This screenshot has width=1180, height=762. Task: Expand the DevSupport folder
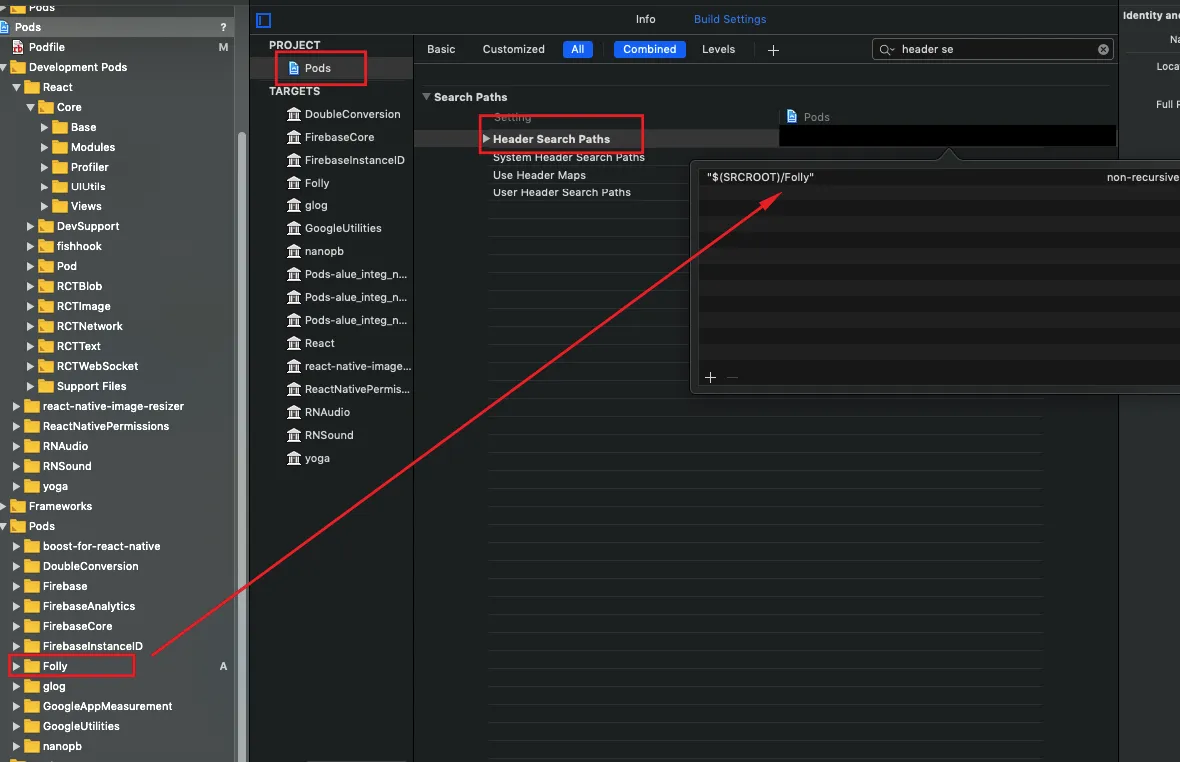(x=30, y=226)
